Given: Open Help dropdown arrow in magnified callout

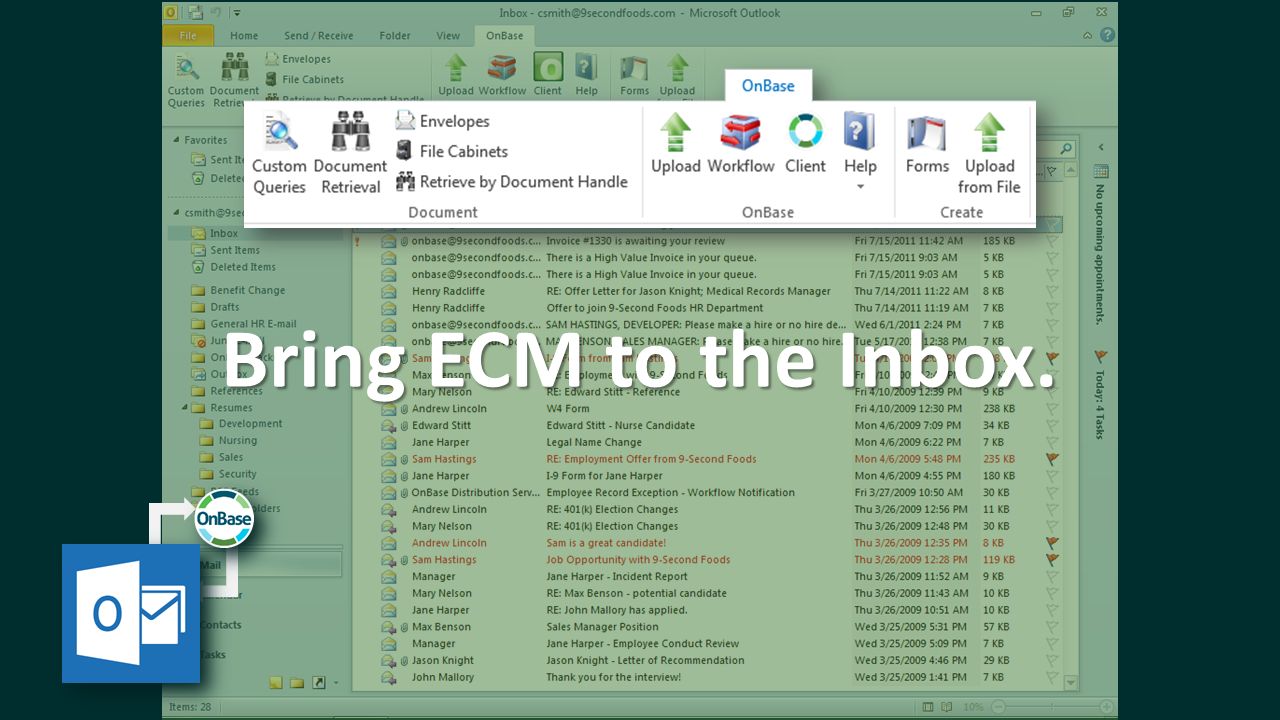Looking at the screenshot, I should (860, 186).
